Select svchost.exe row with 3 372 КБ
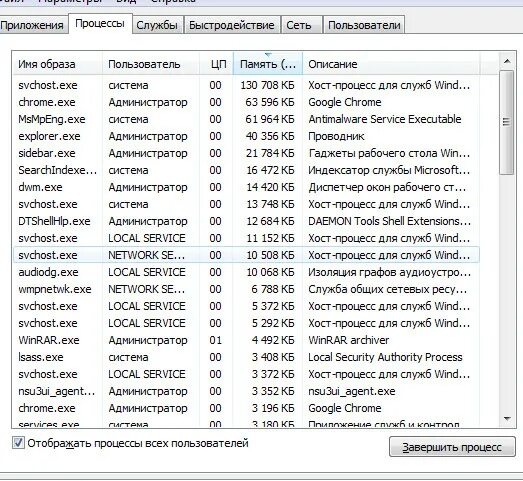This screenshot has height=481, width=523. 246,375
